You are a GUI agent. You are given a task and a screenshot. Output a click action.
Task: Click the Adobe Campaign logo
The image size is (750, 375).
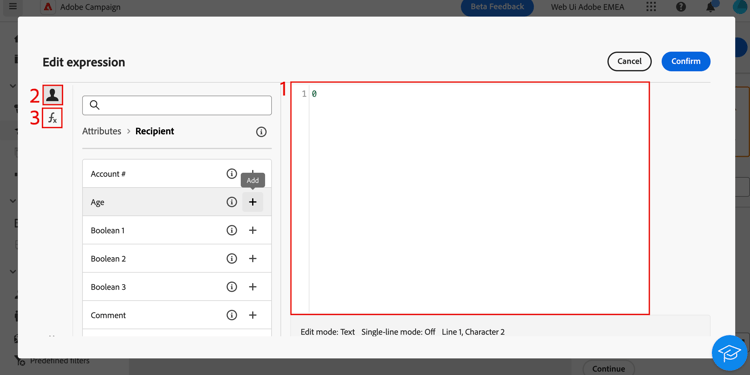click(47, 7)
